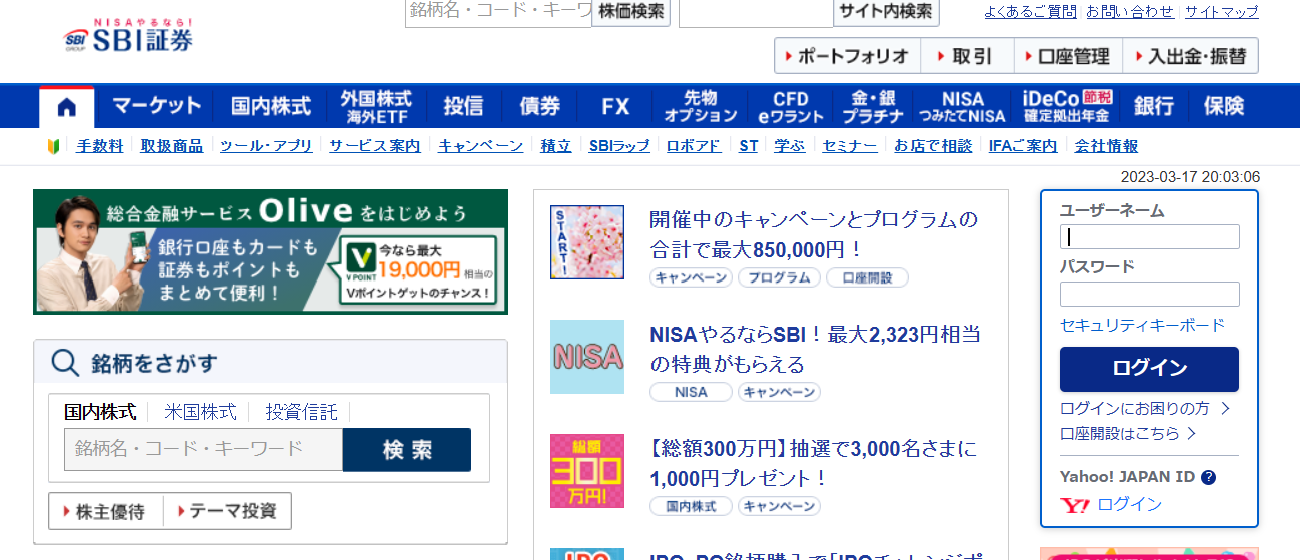Open the 総額300万円 thumbnail image
This screenshot has width=1300, height=560.
(x=587, y=471)
